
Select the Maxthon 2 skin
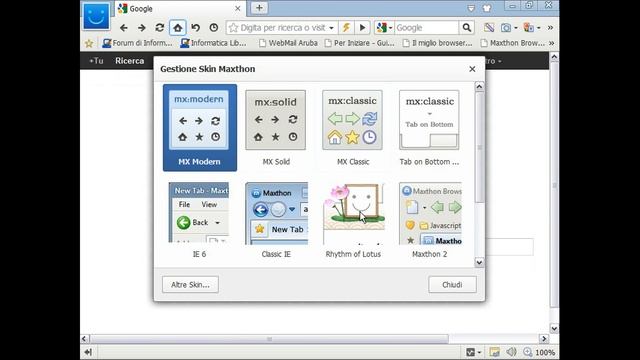click(x=430, y=220)
